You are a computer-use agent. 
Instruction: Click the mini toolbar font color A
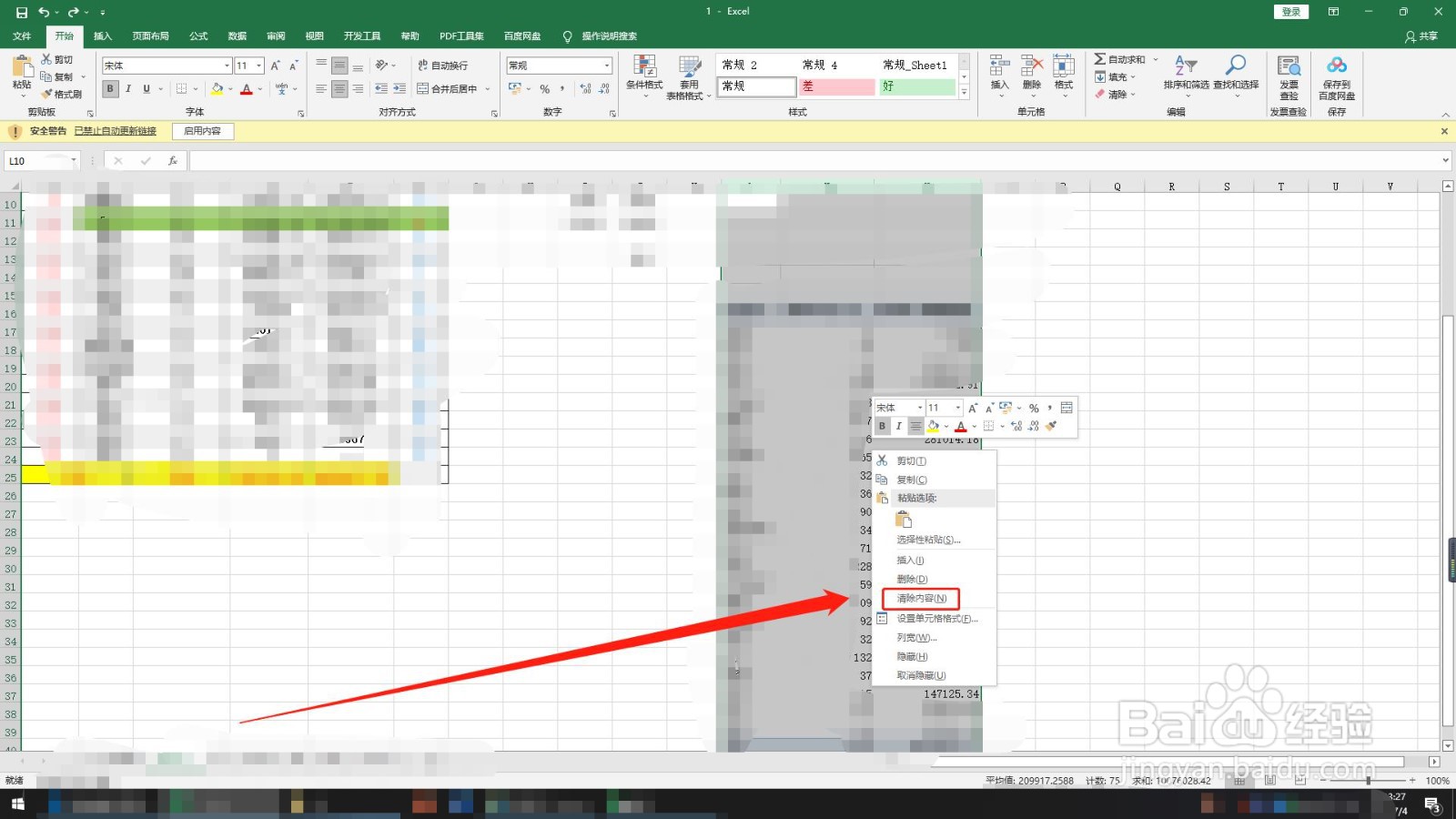pos(961,426)
